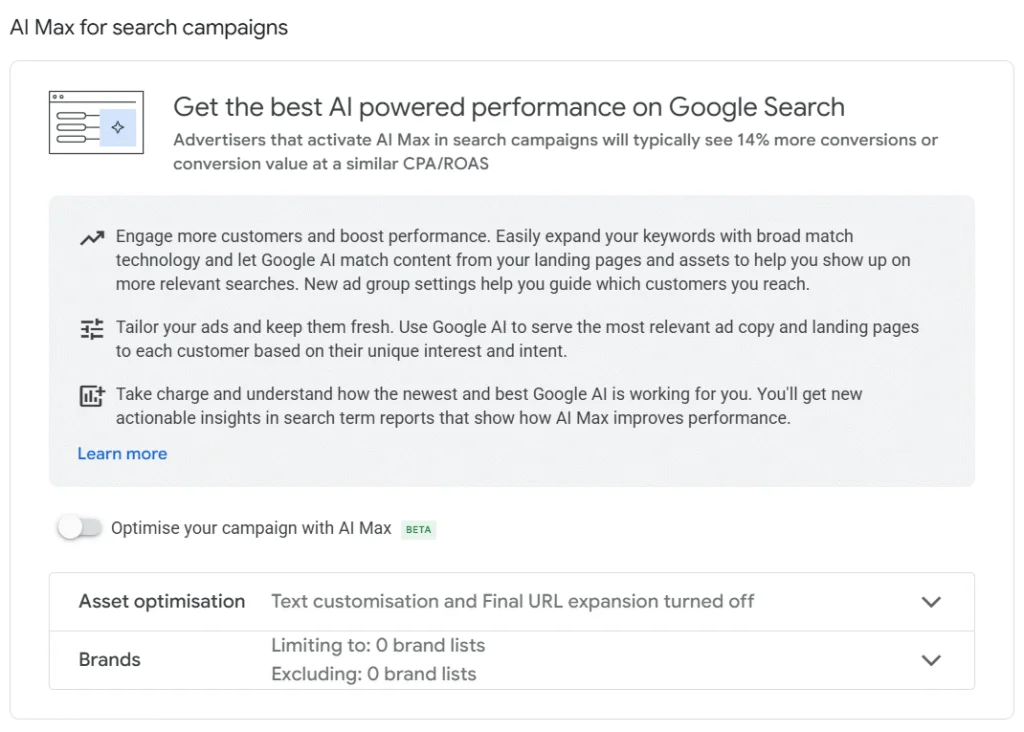The image size is (1024, 732).
Task: Click the 'Optimise your campaign with AI Max' label
Action: [251, 528]
